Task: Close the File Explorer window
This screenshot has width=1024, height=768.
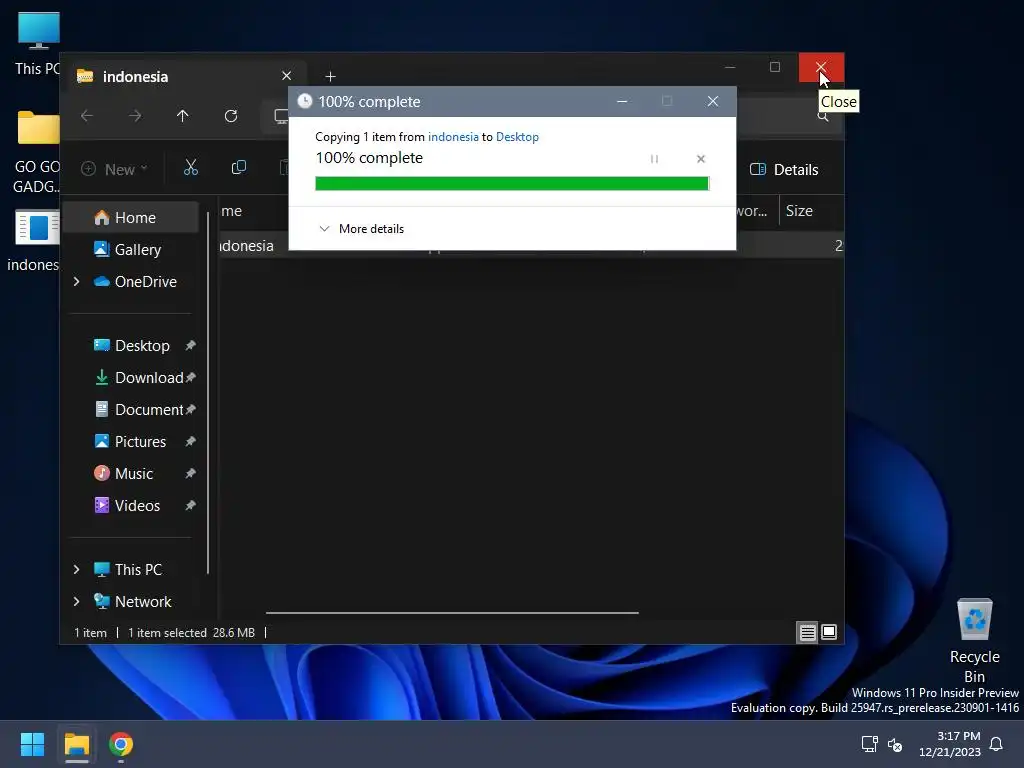Action: pos(821,67)
